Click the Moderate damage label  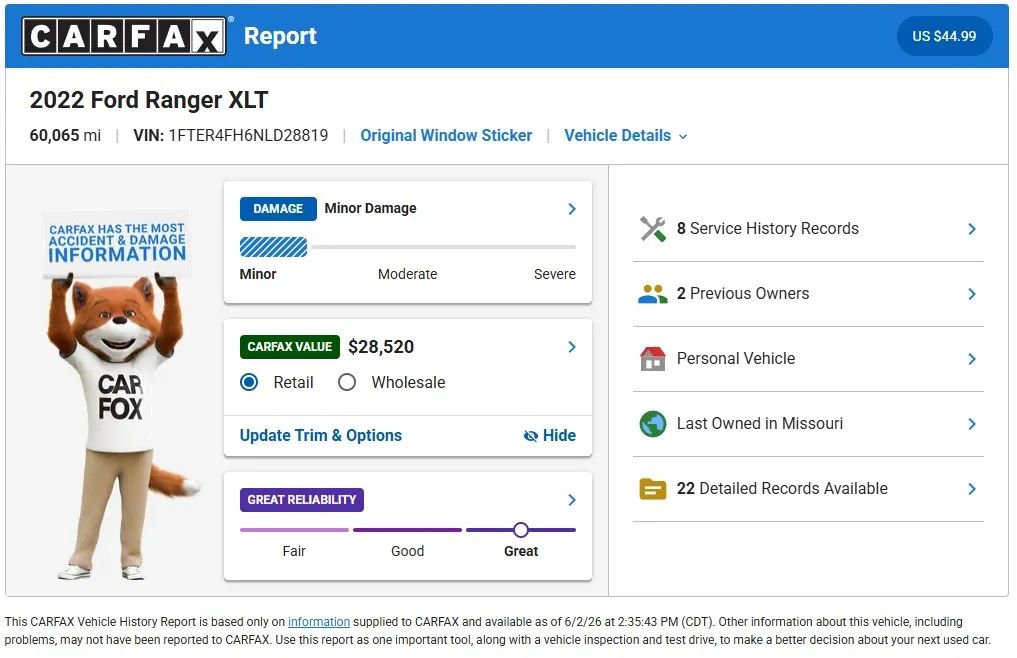(407, 274)
